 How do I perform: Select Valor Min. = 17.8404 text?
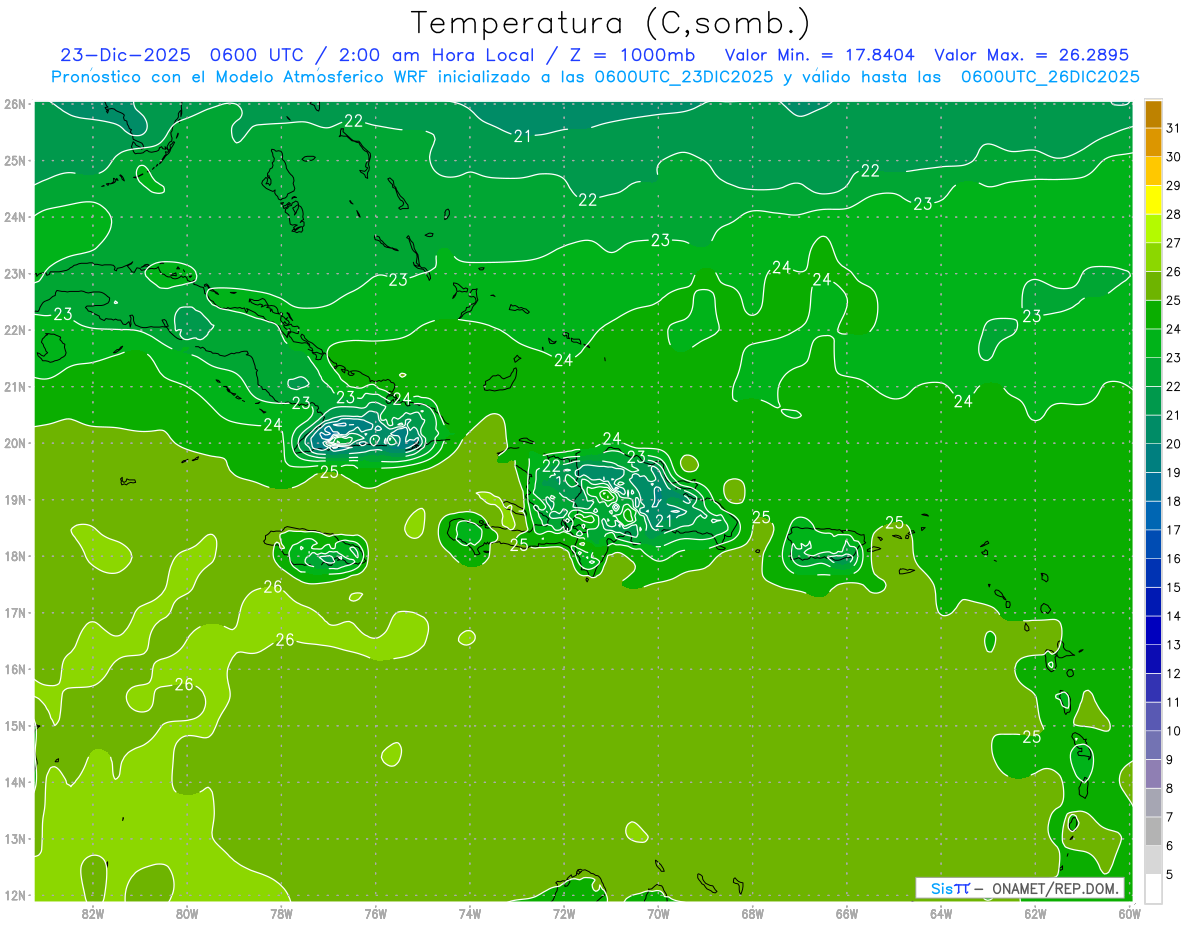(819, 55)
